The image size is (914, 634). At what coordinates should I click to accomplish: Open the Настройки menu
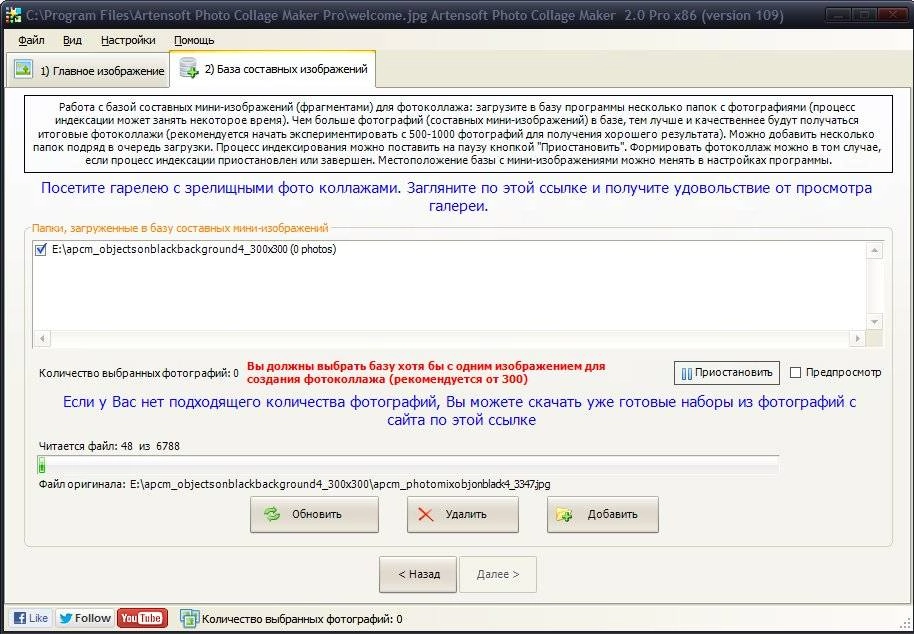pyautogui.click(x=128, y=40)
